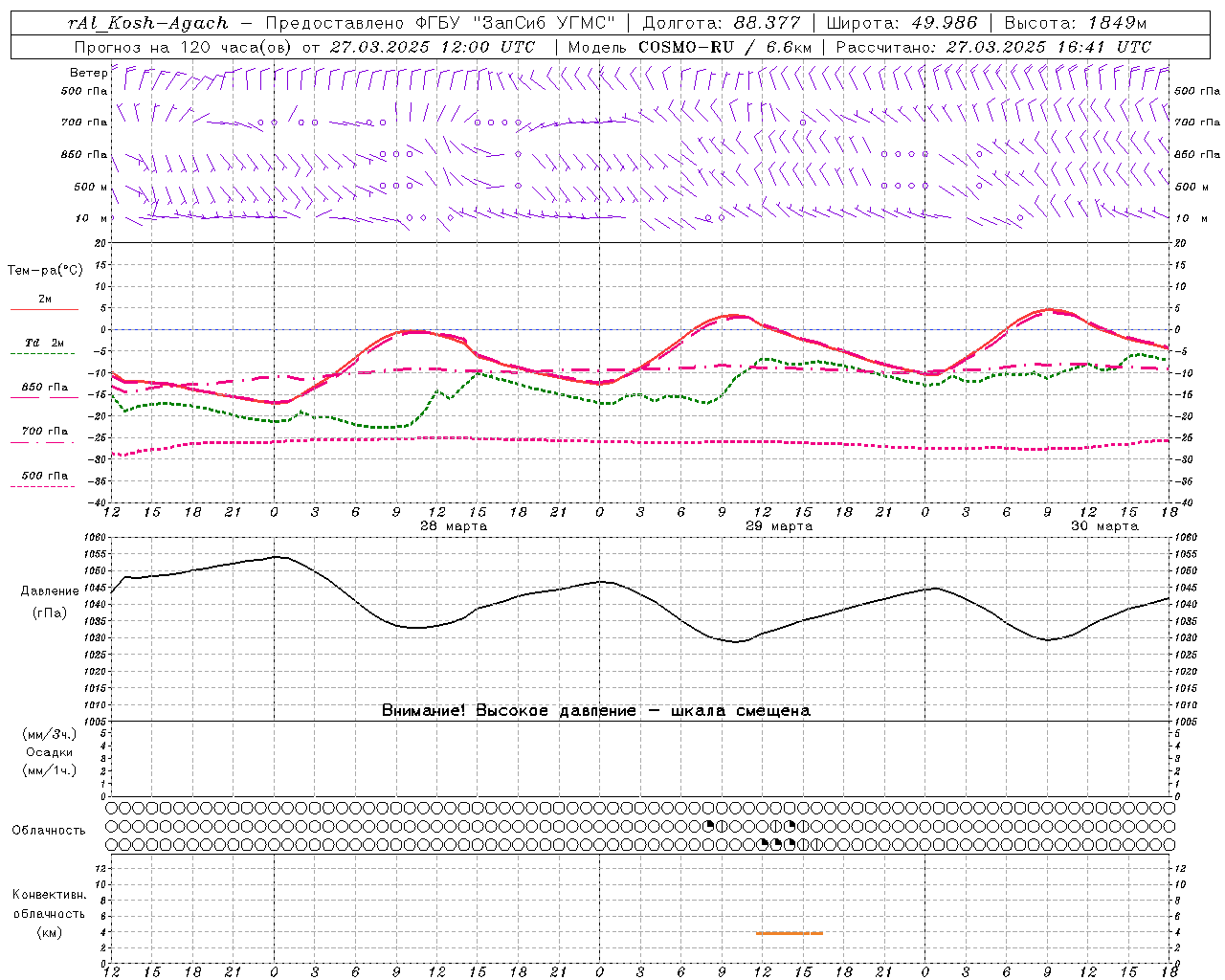Select the provider text ФГБУ "ЗапСиб УГМС"

[517, 23]
